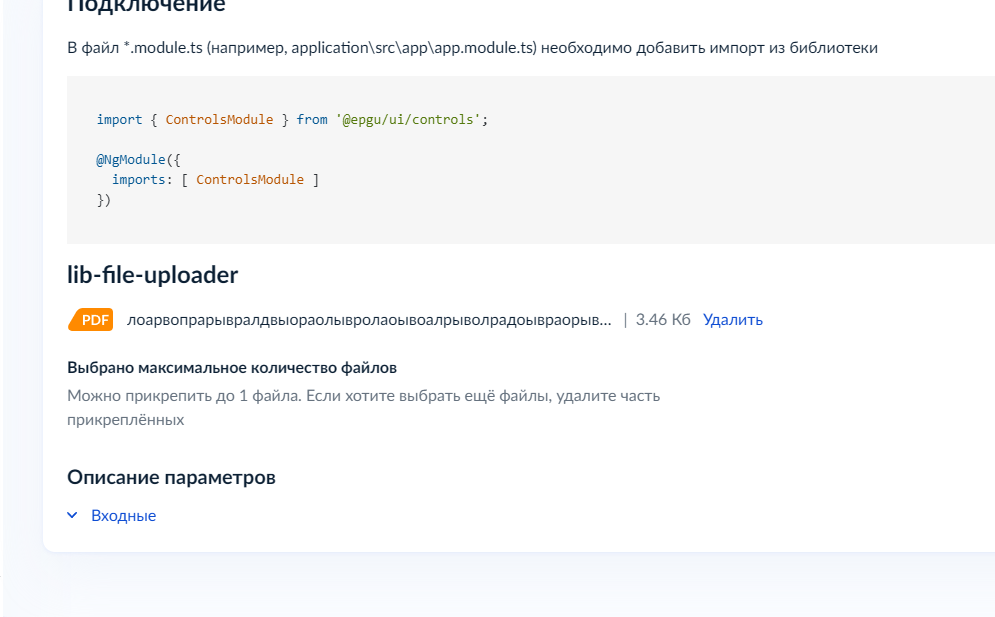
Task: Delete the attached file via Удалить
Action: click(732, 319)
